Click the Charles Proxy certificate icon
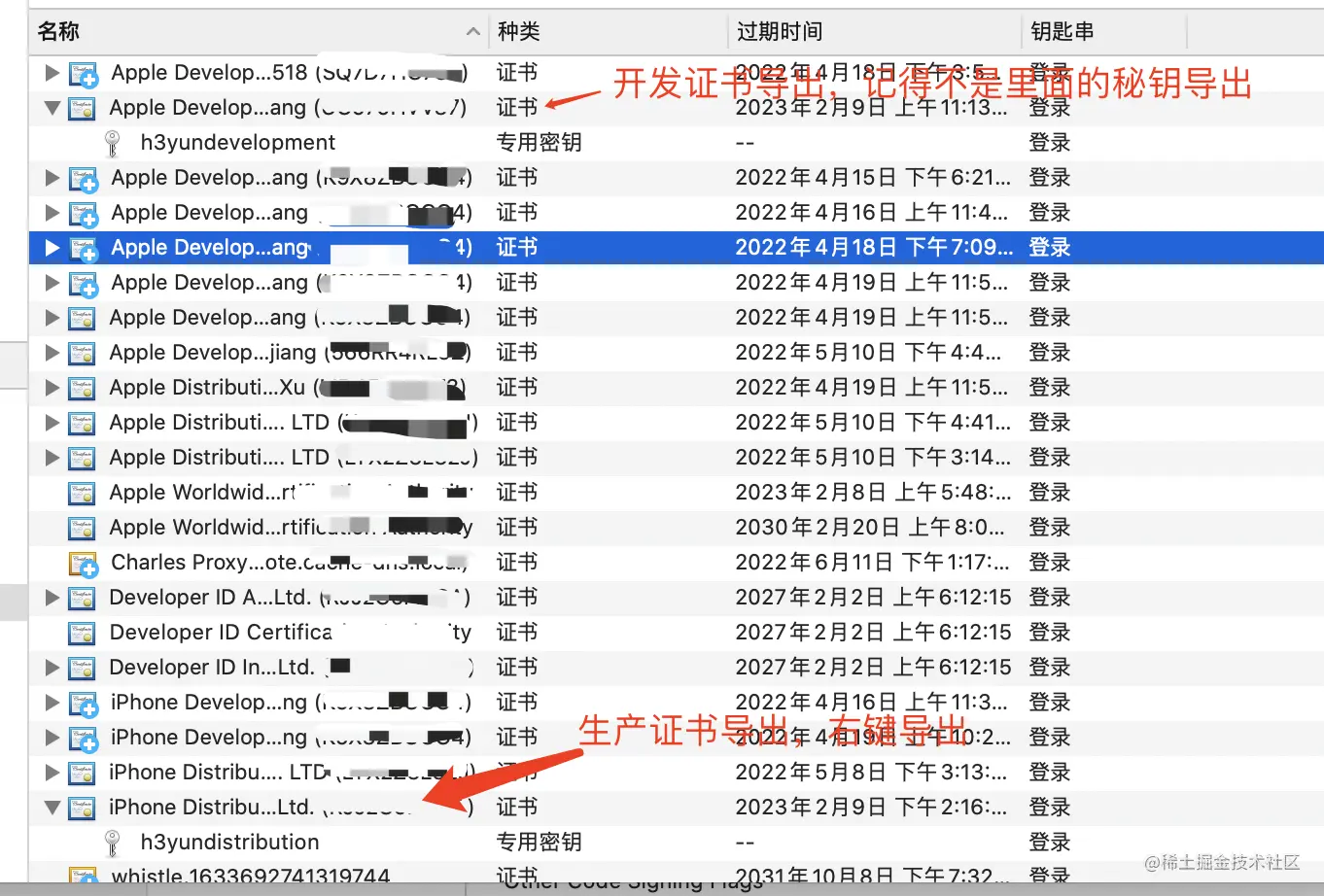Screen dimensions: 1324x896 pyautogui.click(x=83, y=562)
